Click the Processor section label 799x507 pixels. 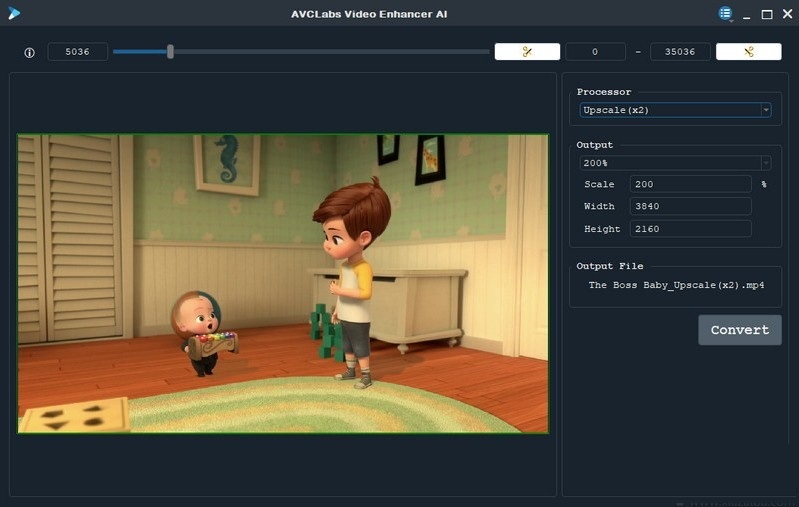604,92
